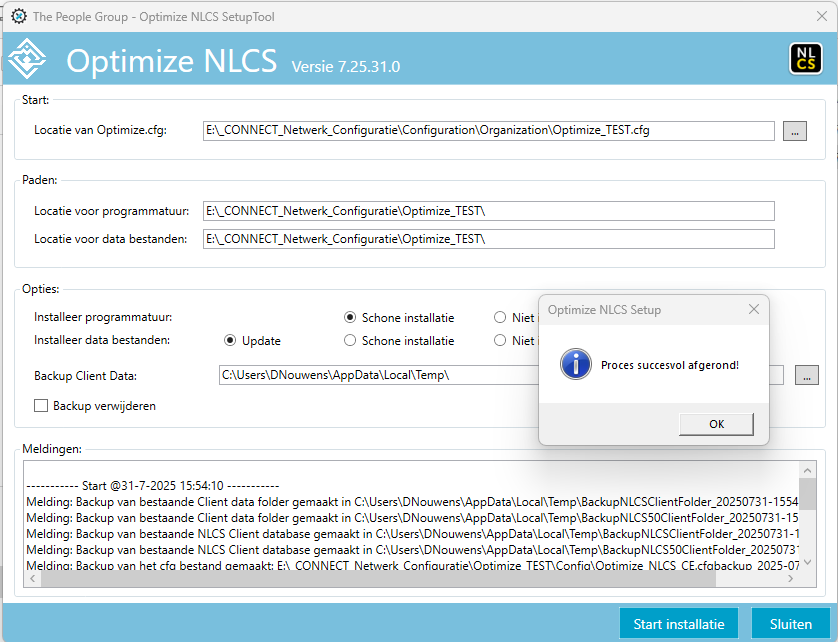Click Meldingen scroll left arrow
This screenshot has height=642, width=838.
(33, 578)
